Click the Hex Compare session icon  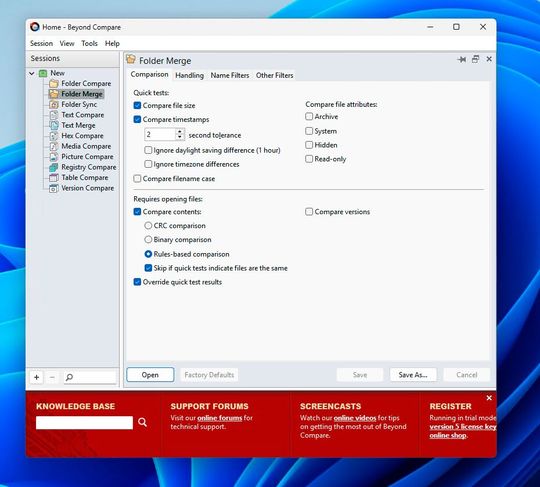[53, 136]
